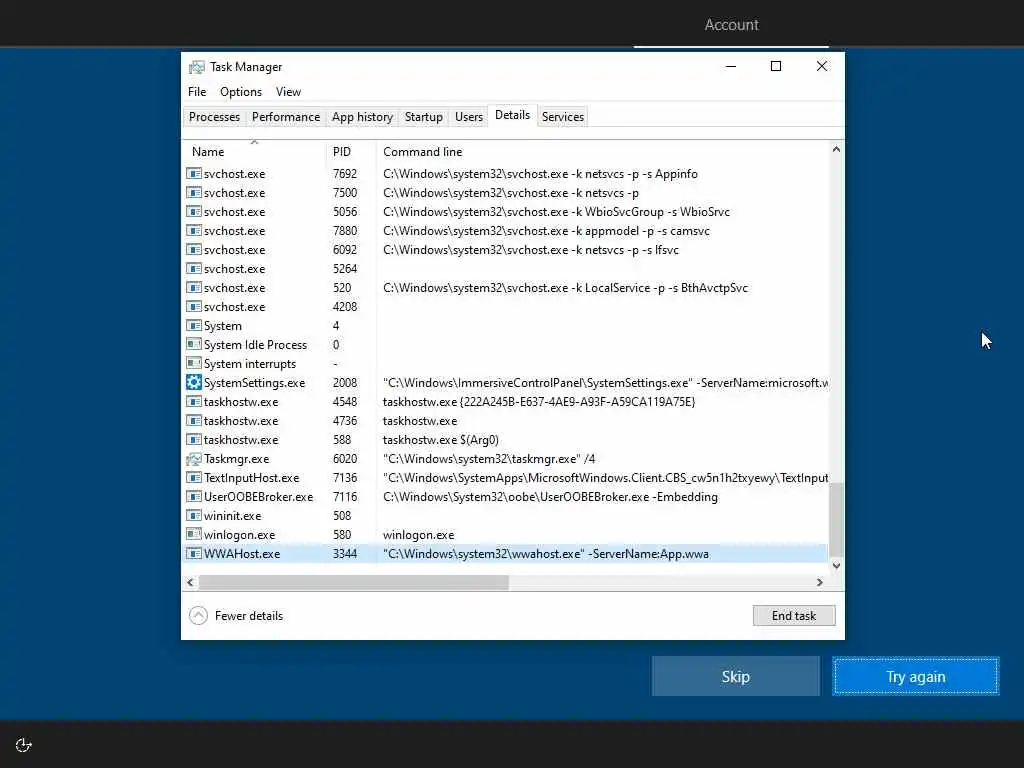Select svchost.exe row with PID 5264

pos(505,269)
